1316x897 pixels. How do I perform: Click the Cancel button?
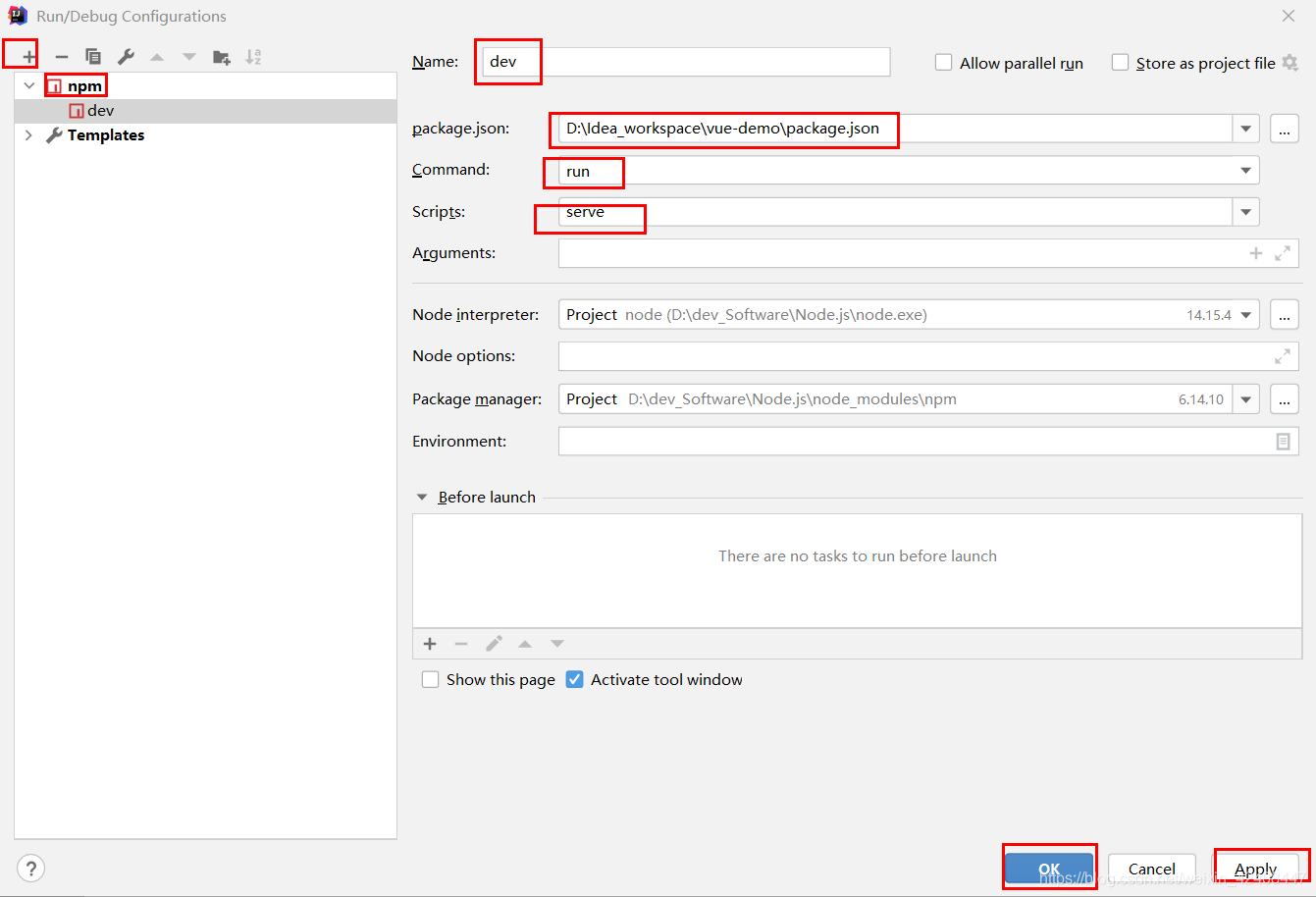[x=1152, y=869]
